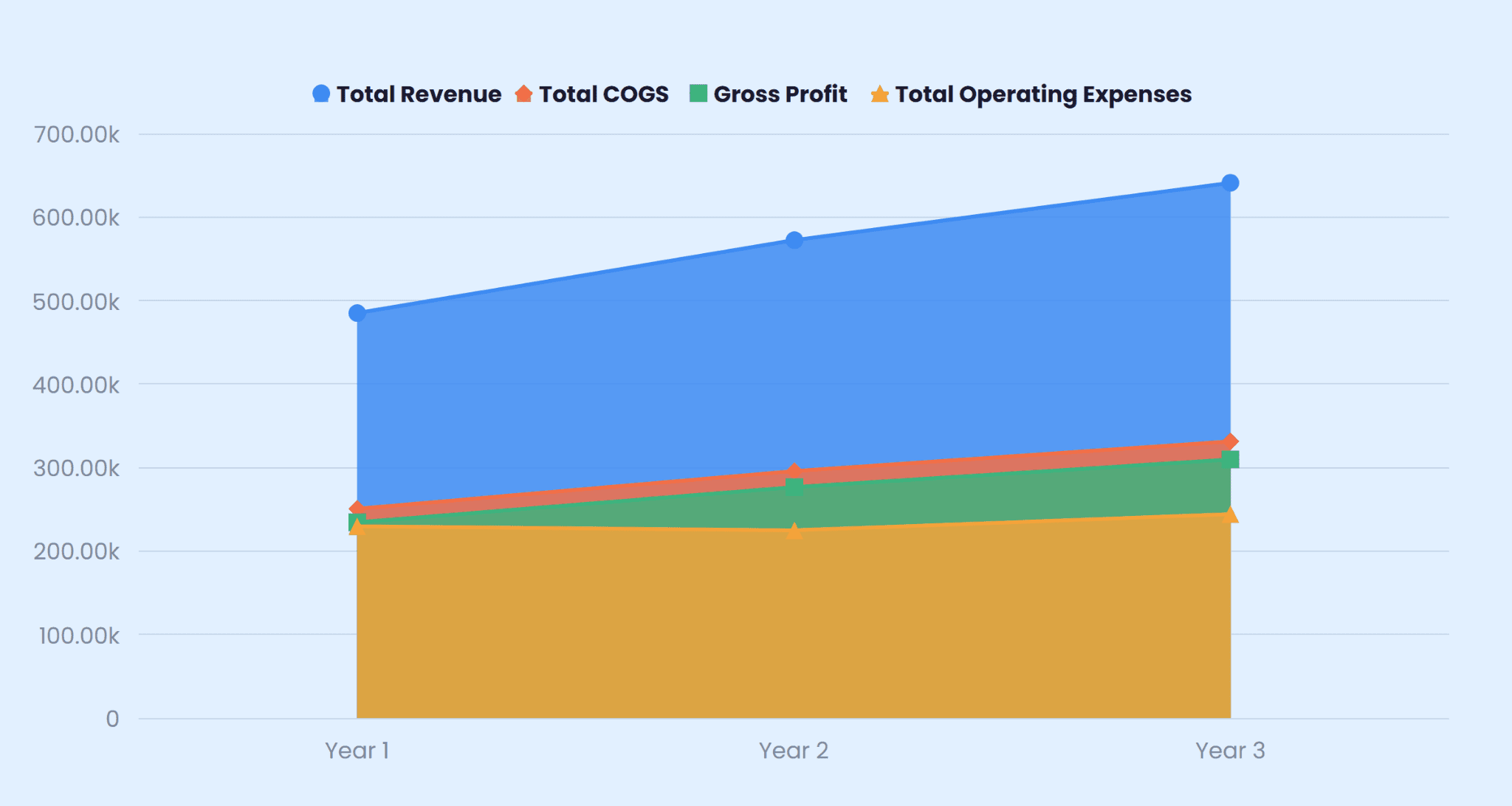
Task: Click the 100.00k axis label
Action: tap(78, 635)
